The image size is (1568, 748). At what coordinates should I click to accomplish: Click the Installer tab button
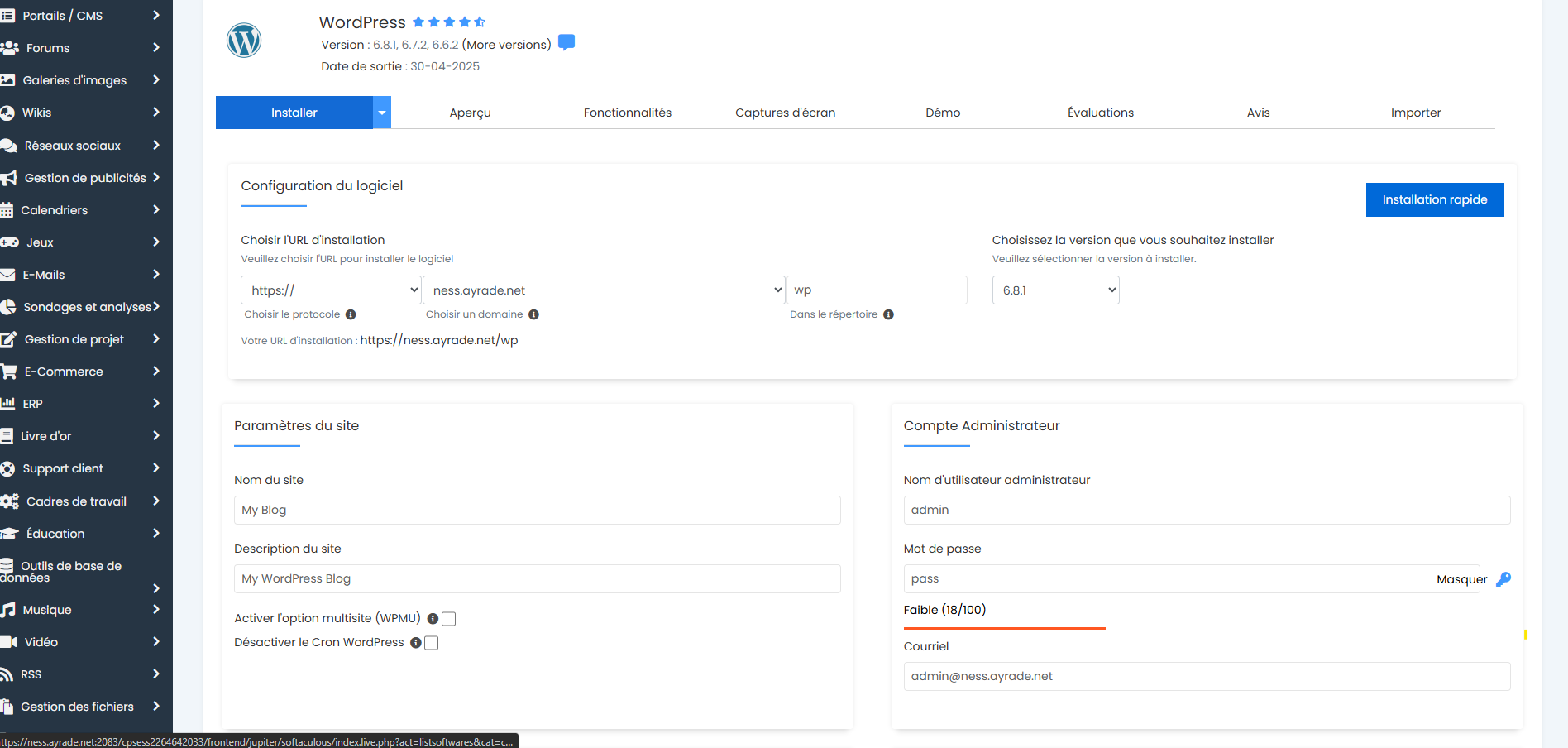pyautogui.click(x=294, y=113)
